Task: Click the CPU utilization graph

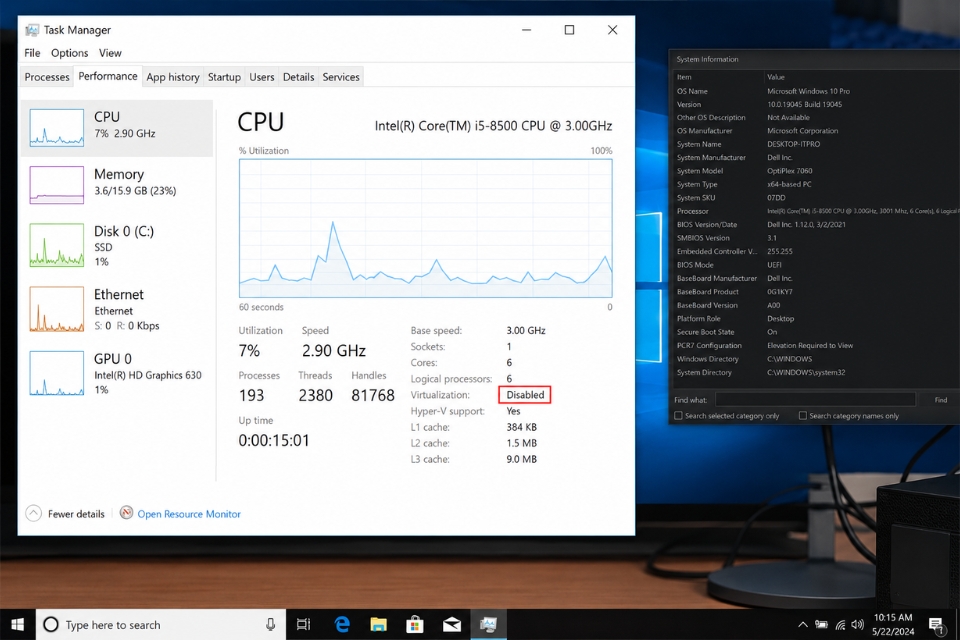Action: click(x=426, y=228)
